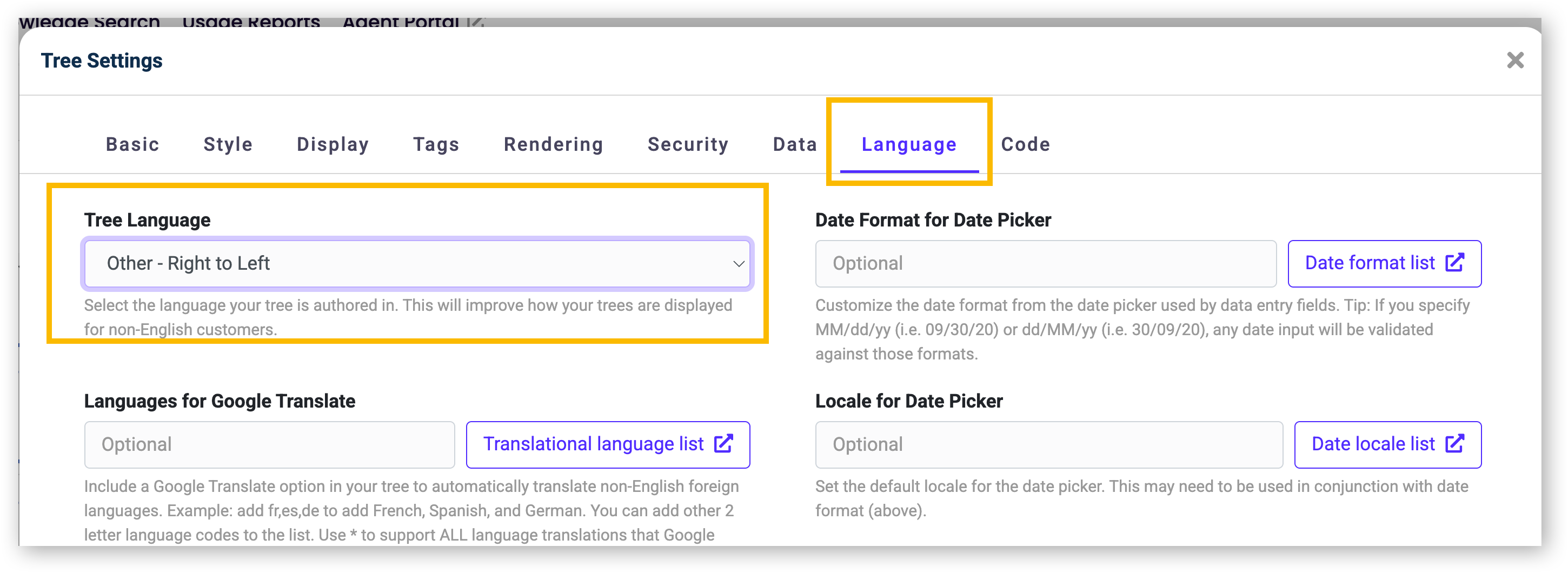Open external-link icon on Translational language list
The height and width of the screenshot is (573, 1568).
pyautogui.click(x=723, y=443)
